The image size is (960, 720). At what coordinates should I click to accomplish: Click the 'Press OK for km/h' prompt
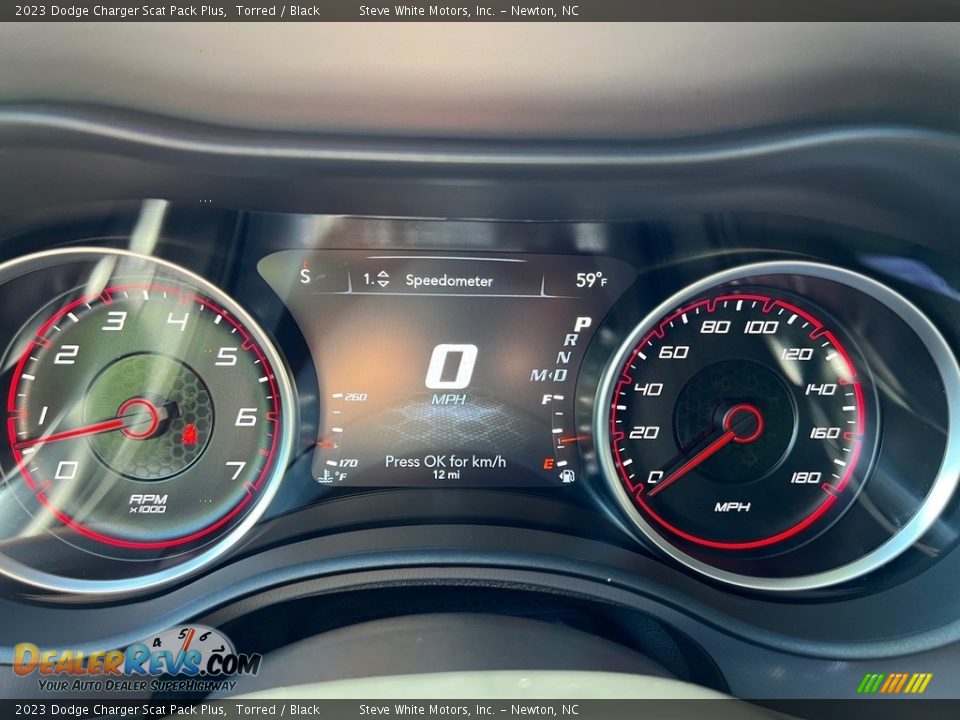click(445, 461)
